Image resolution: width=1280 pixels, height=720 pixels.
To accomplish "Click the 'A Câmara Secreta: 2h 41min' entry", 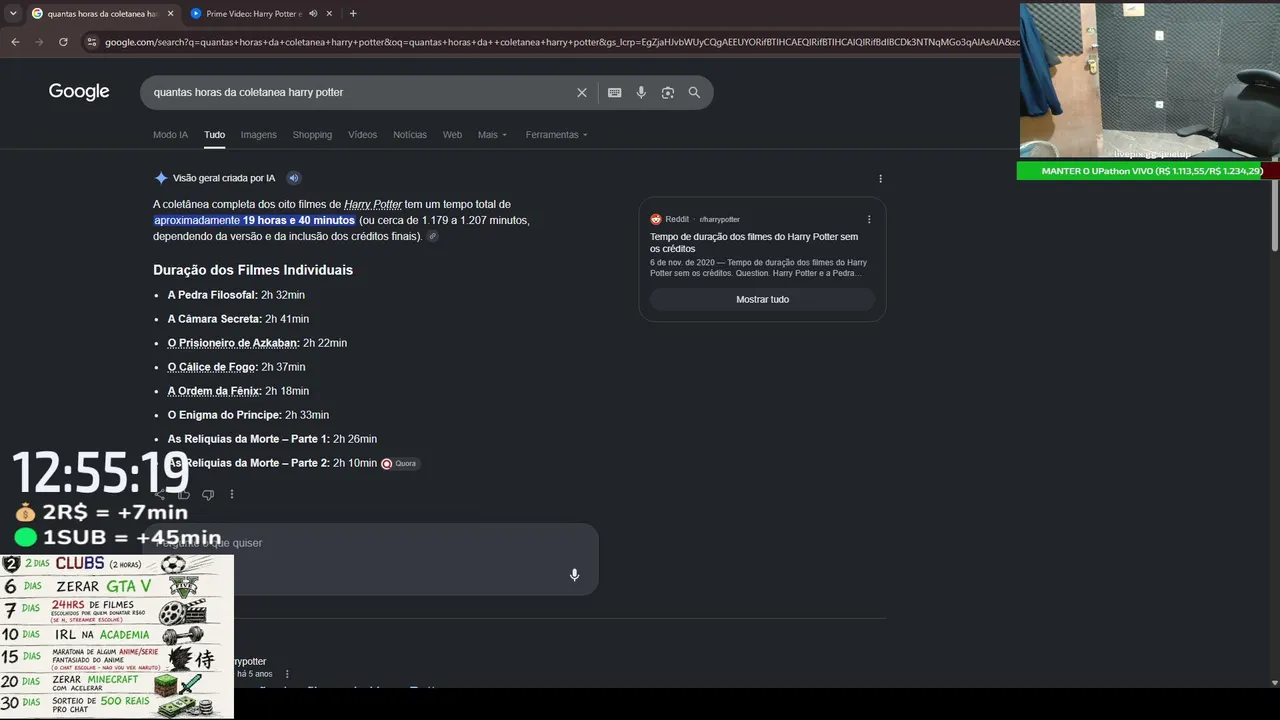I will click(238, 319).
